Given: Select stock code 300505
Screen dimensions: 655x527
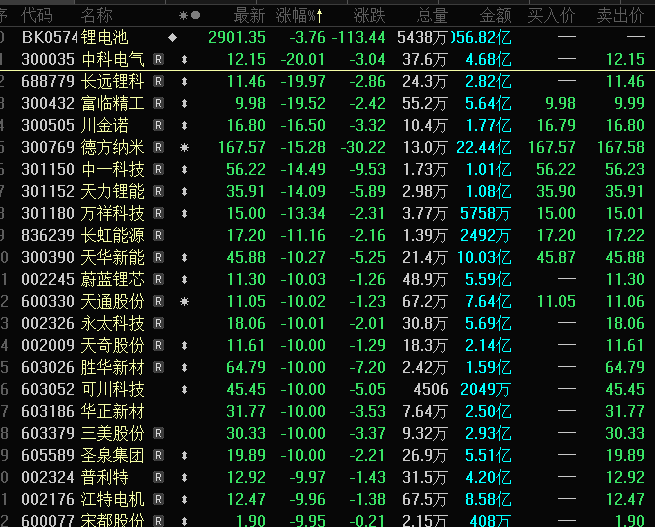Looking at the screenshot, I should point(48,125).
